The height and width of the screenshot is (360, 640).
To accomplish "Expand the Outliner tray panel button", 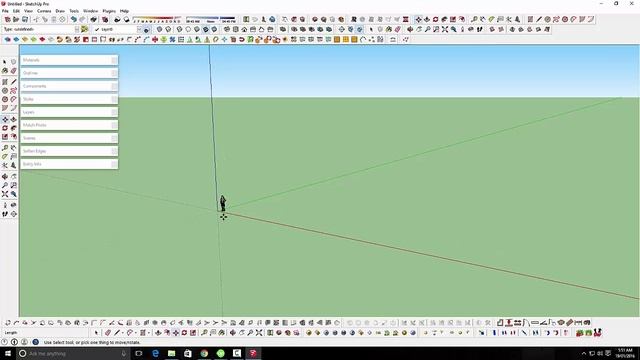I will click(114, 73).
